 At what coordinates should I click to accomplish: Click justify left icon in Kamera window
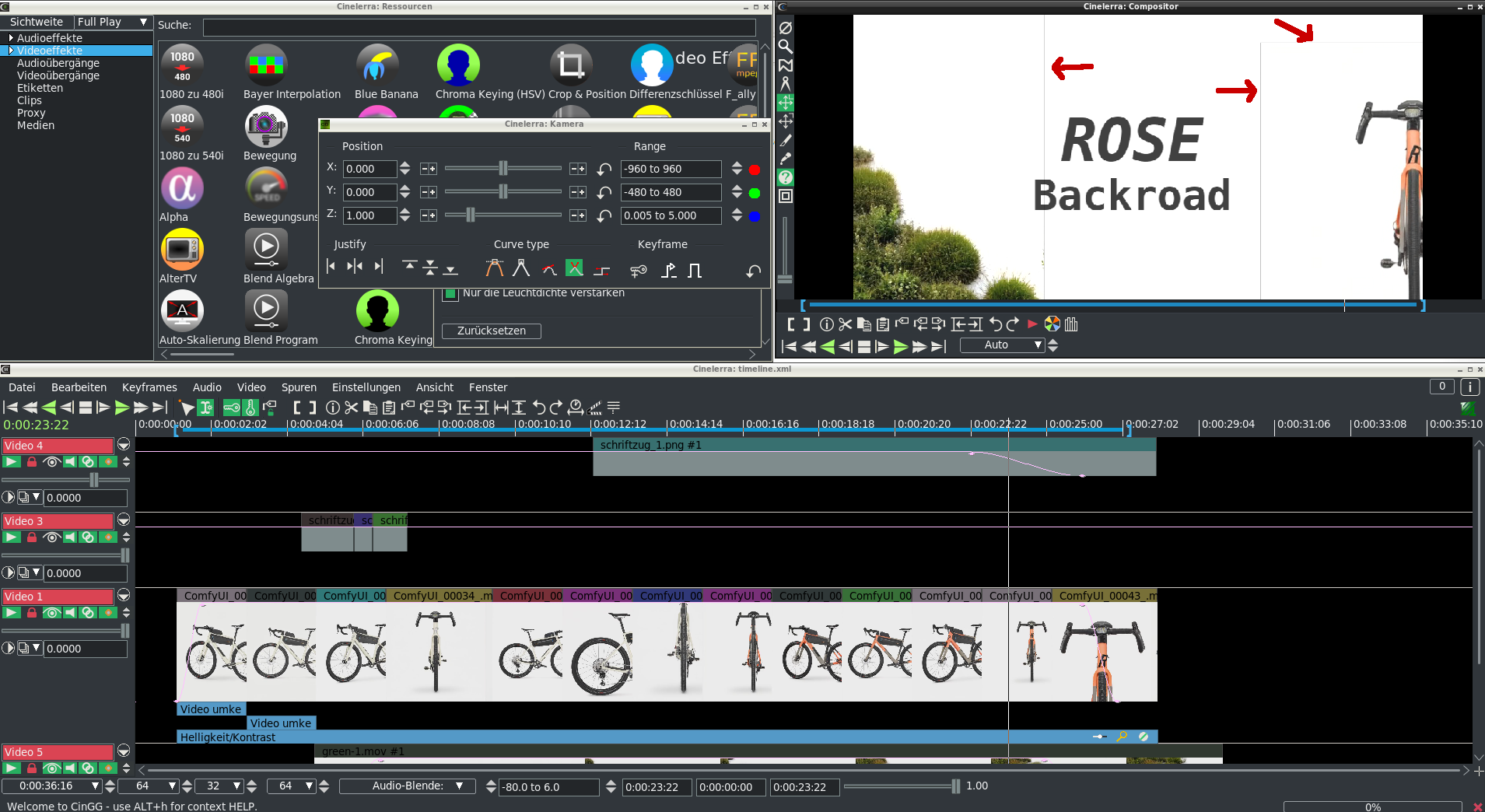click(x=331, y=268)
